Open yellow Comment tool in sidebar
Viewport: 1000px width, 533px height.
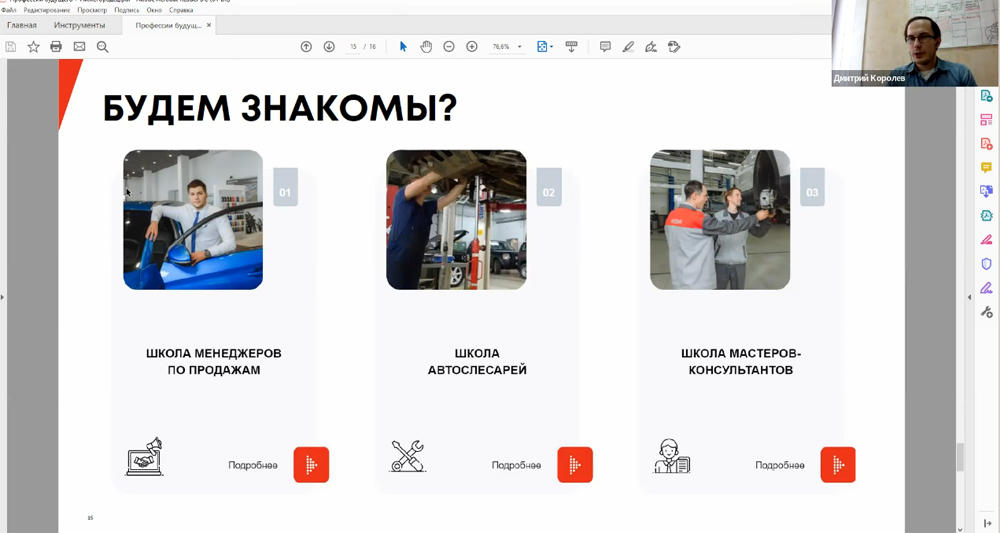tap(986, 168)
